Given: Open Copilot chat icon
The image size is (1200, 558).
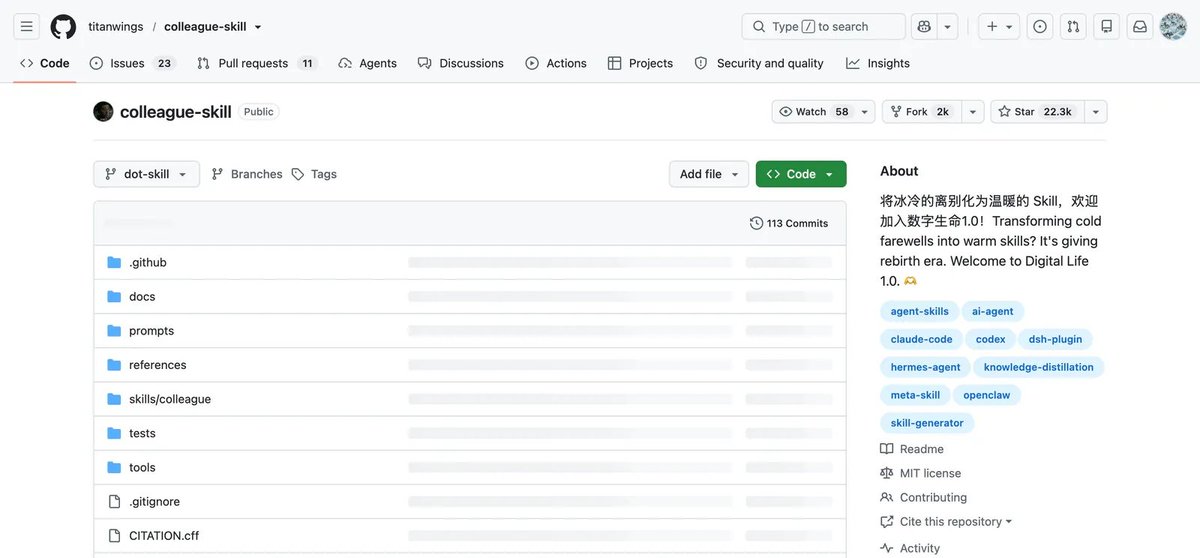Looking at the screenshot, I should coord(925,27).
